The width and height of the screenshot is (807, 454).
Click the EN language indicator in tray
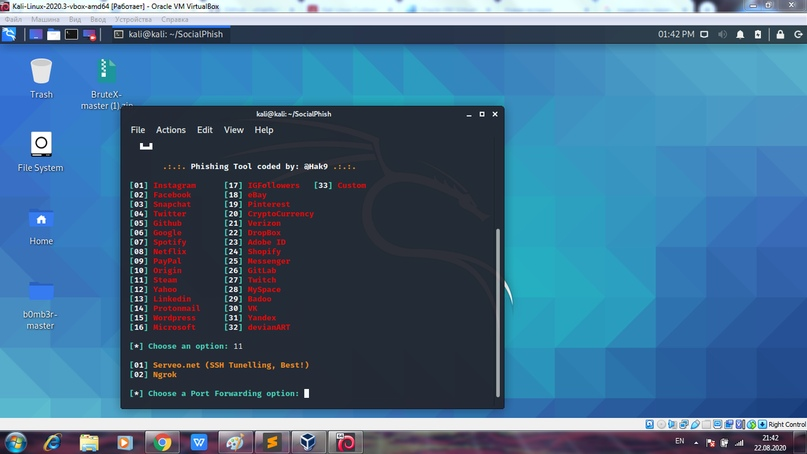680,441
